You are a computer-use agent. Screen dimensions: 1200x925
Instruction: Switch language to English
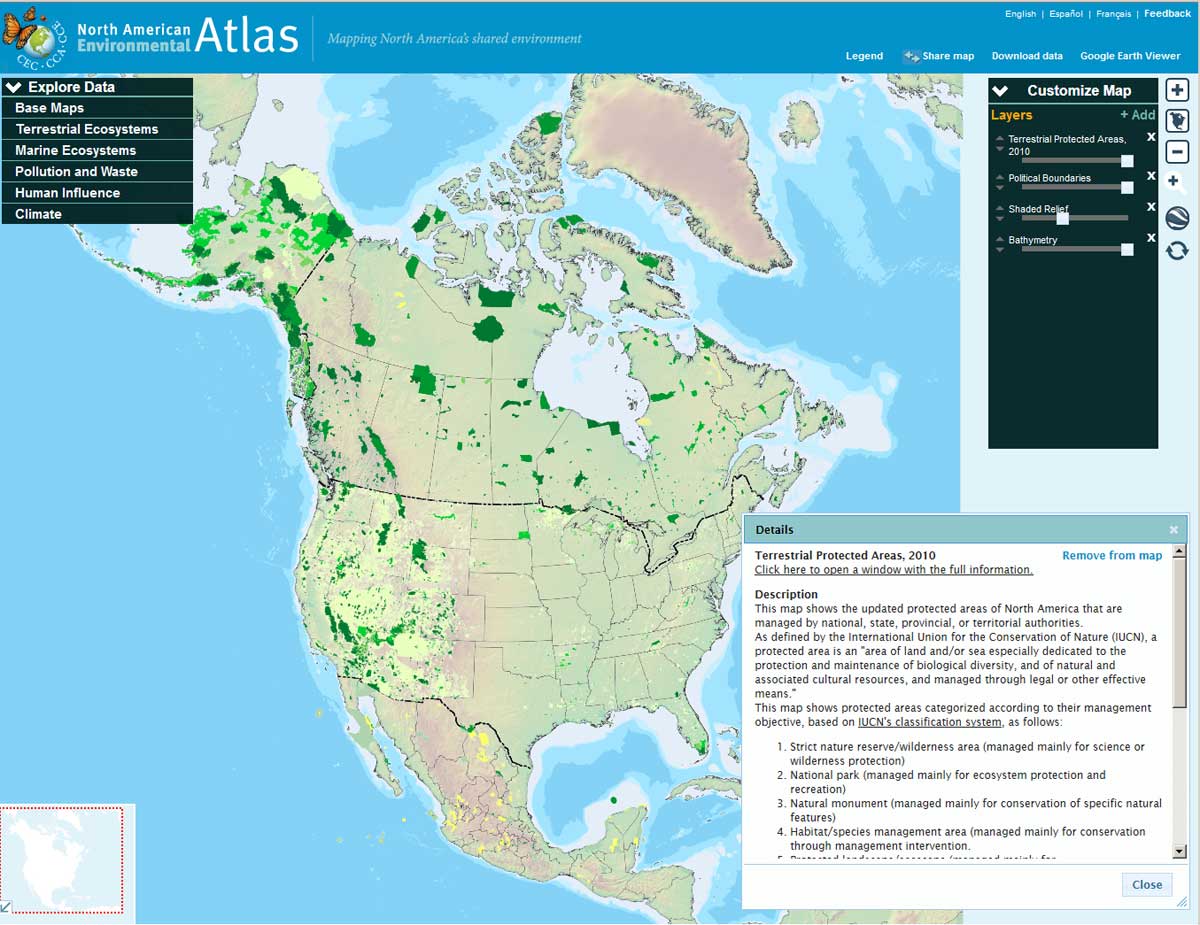point(1020,14)
